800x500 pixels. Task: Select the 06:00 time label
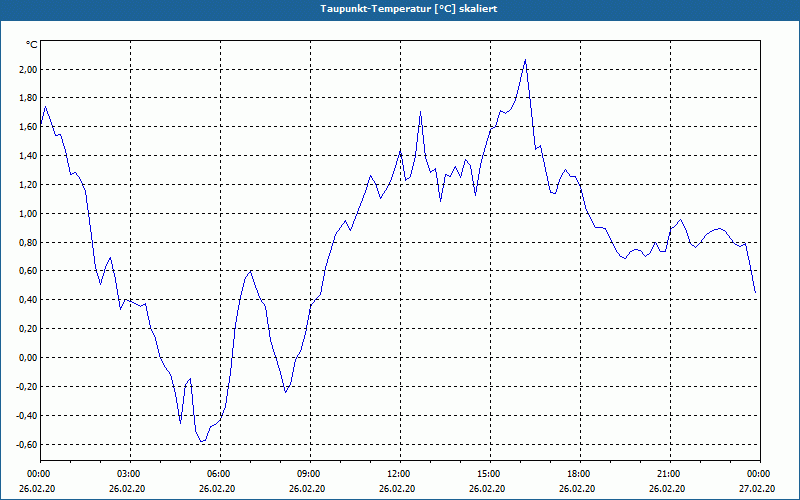click(x=220, y=474)
